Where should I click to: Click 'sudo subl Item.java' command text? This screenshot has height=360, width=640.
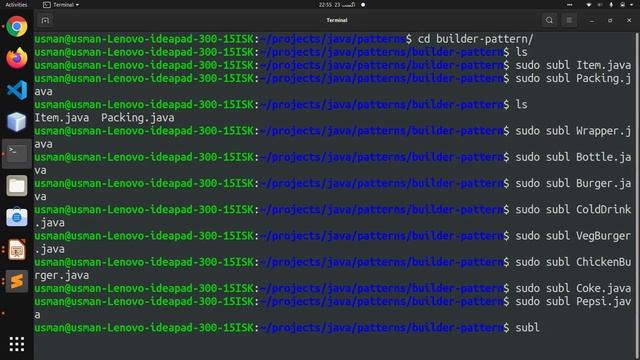click(x=573, y=65)
